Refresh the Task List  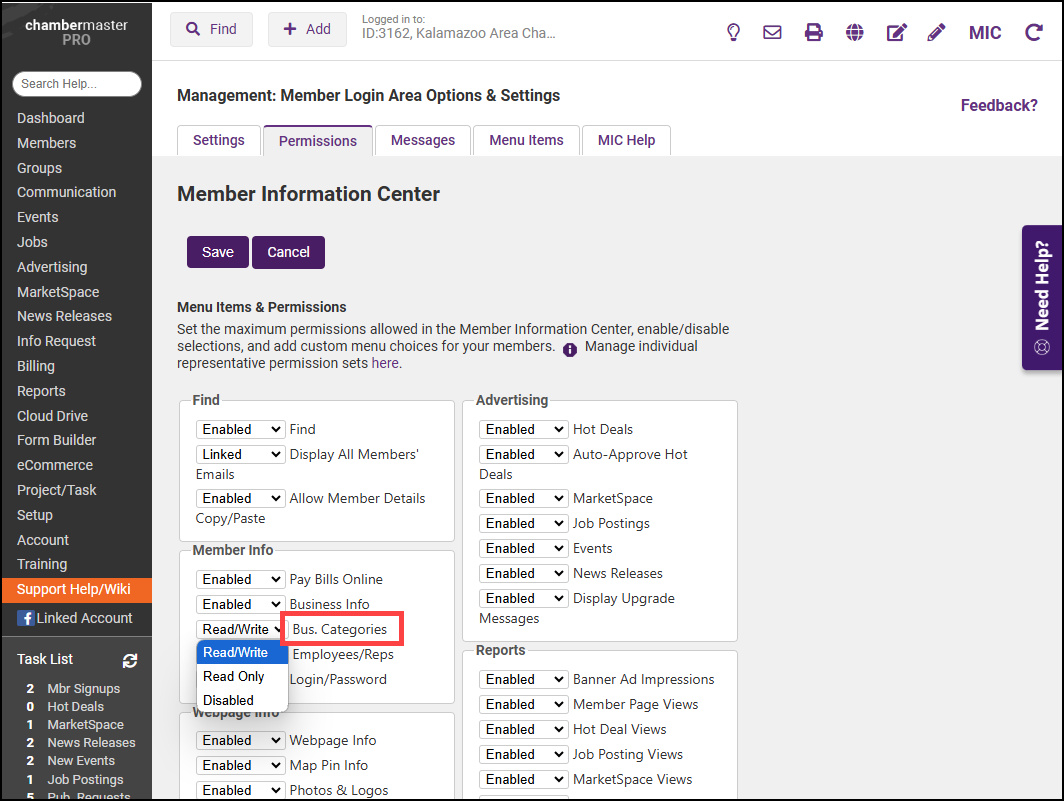tap(130, 660)
